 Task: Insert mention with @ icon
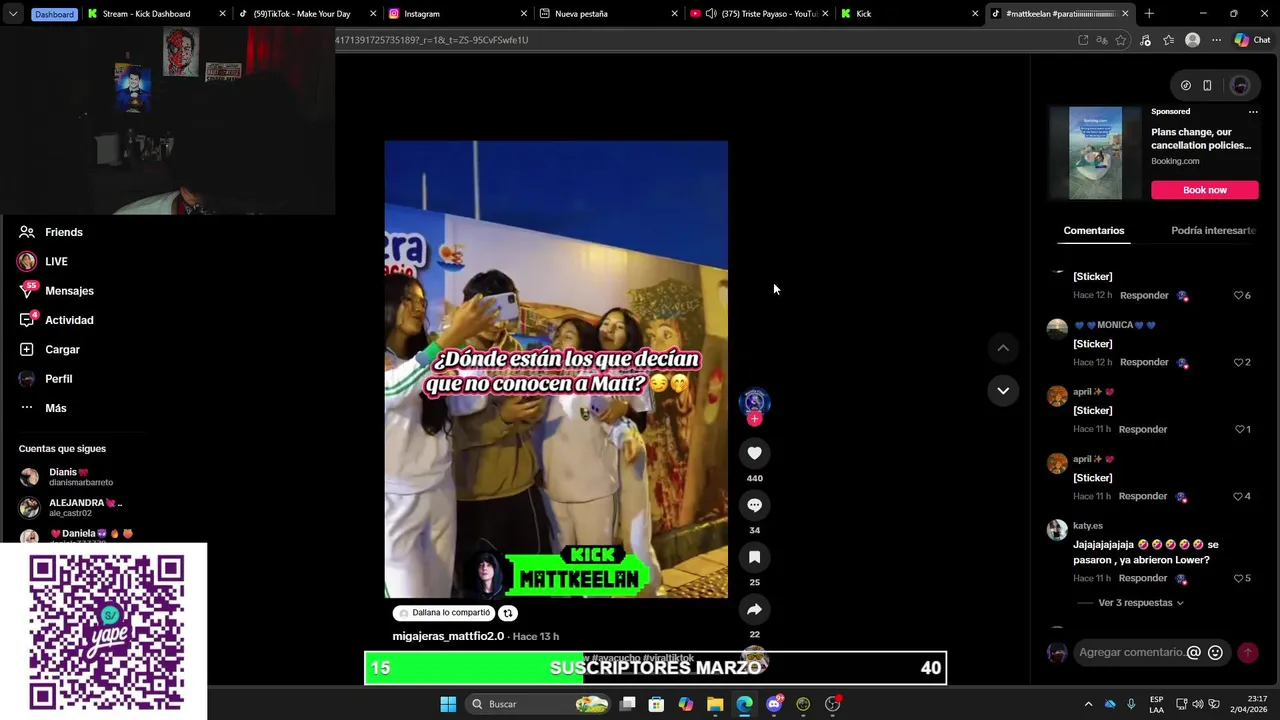click(1193, 652)
